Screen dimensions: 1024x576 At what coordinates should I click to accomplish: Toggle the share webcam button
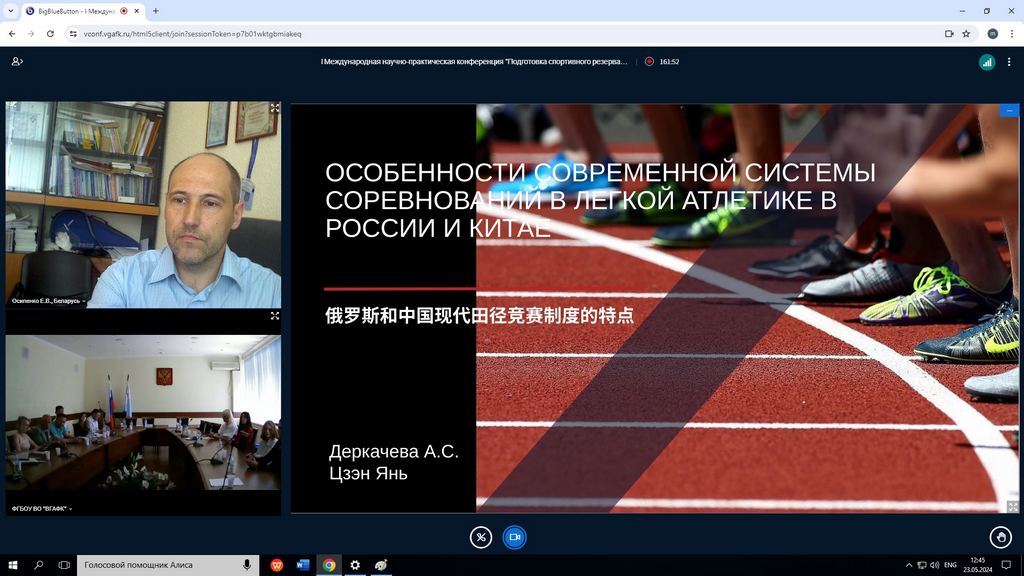tap(514, 537)
